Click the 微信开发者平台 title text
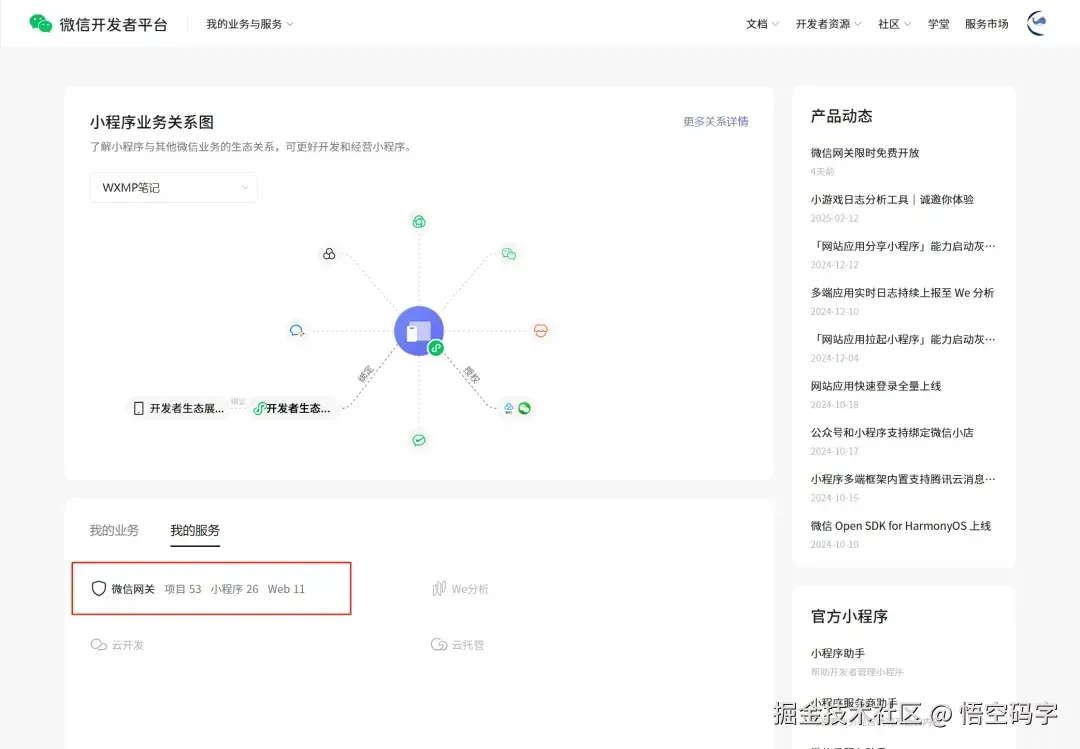The height and width of the screenshot is (749, 1080). pyautogui.click(x=114, y=24)
